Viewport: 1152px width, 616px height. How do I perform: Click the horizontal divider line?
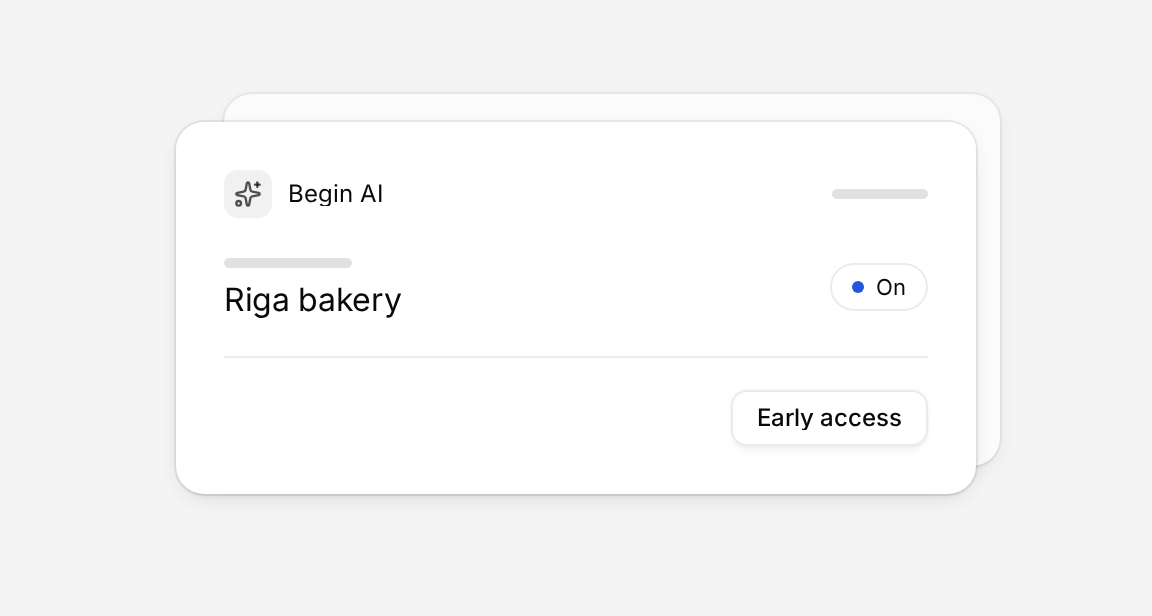tap(576, 357)
